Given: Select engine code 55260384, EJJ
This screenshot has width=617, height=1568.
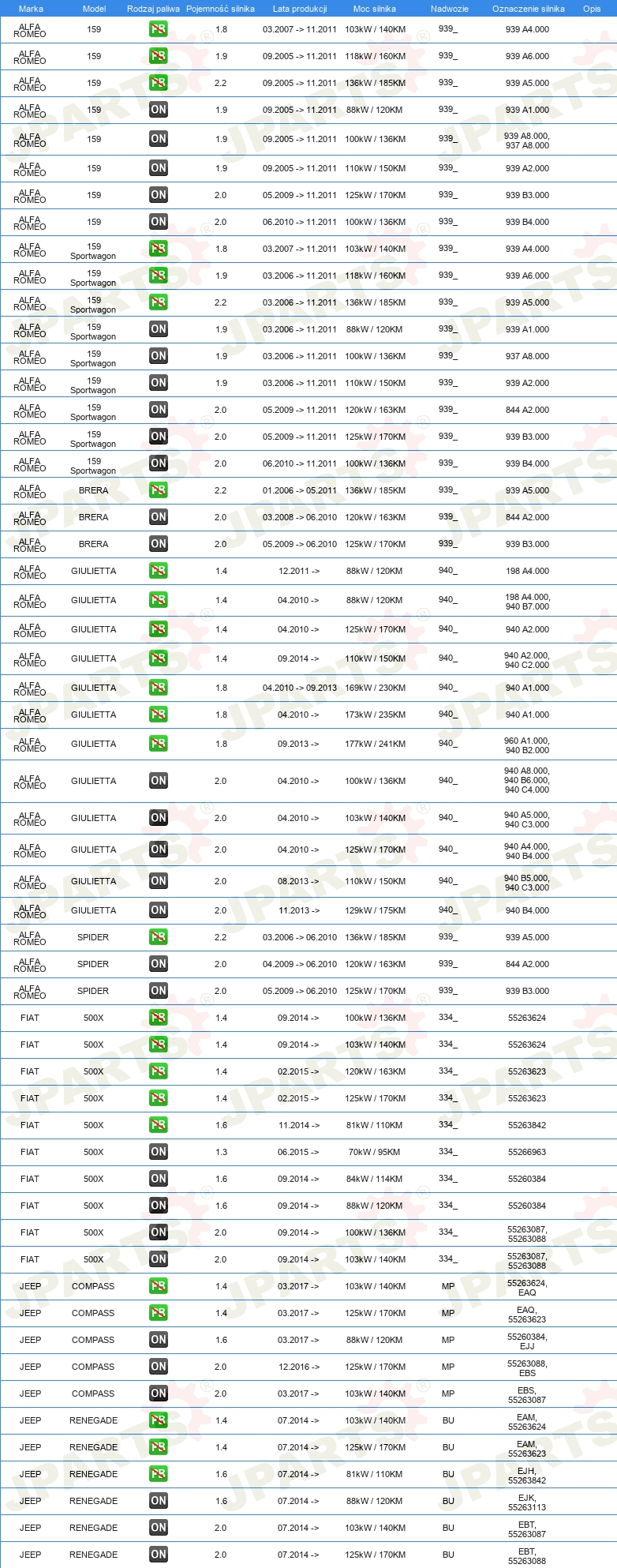Looking at the screenshot, I should (x=527, y=1341).
